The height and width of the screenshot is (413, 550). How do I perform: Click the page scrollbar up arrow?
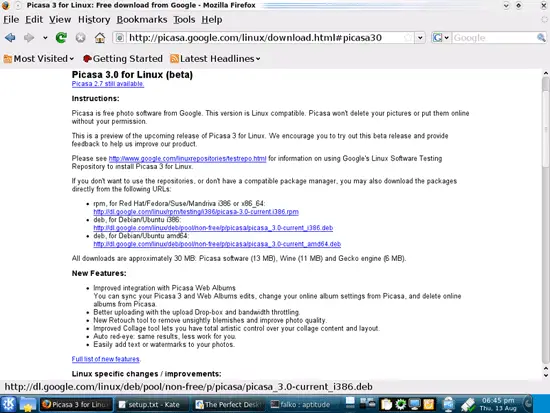point(545,73)
